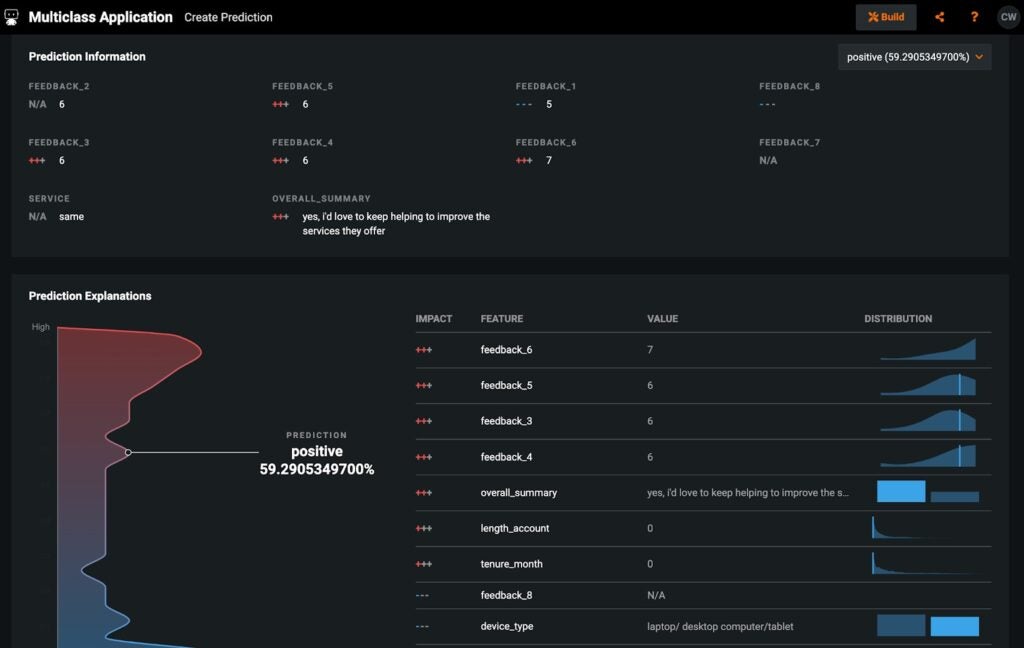Click the Build button

886,17
